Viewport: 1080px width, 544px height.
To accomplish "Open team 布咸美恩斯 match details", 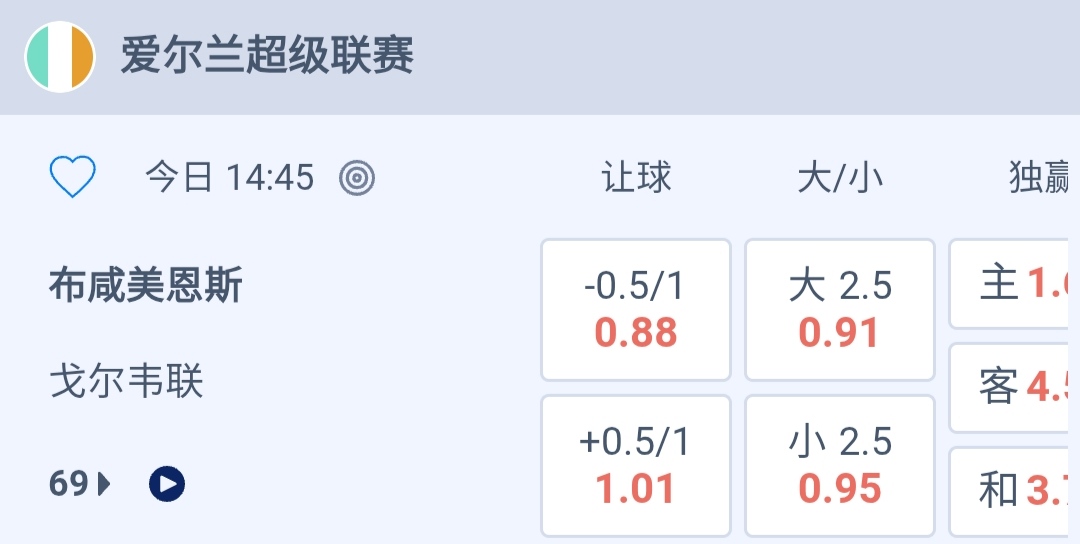I will point(146,287).
